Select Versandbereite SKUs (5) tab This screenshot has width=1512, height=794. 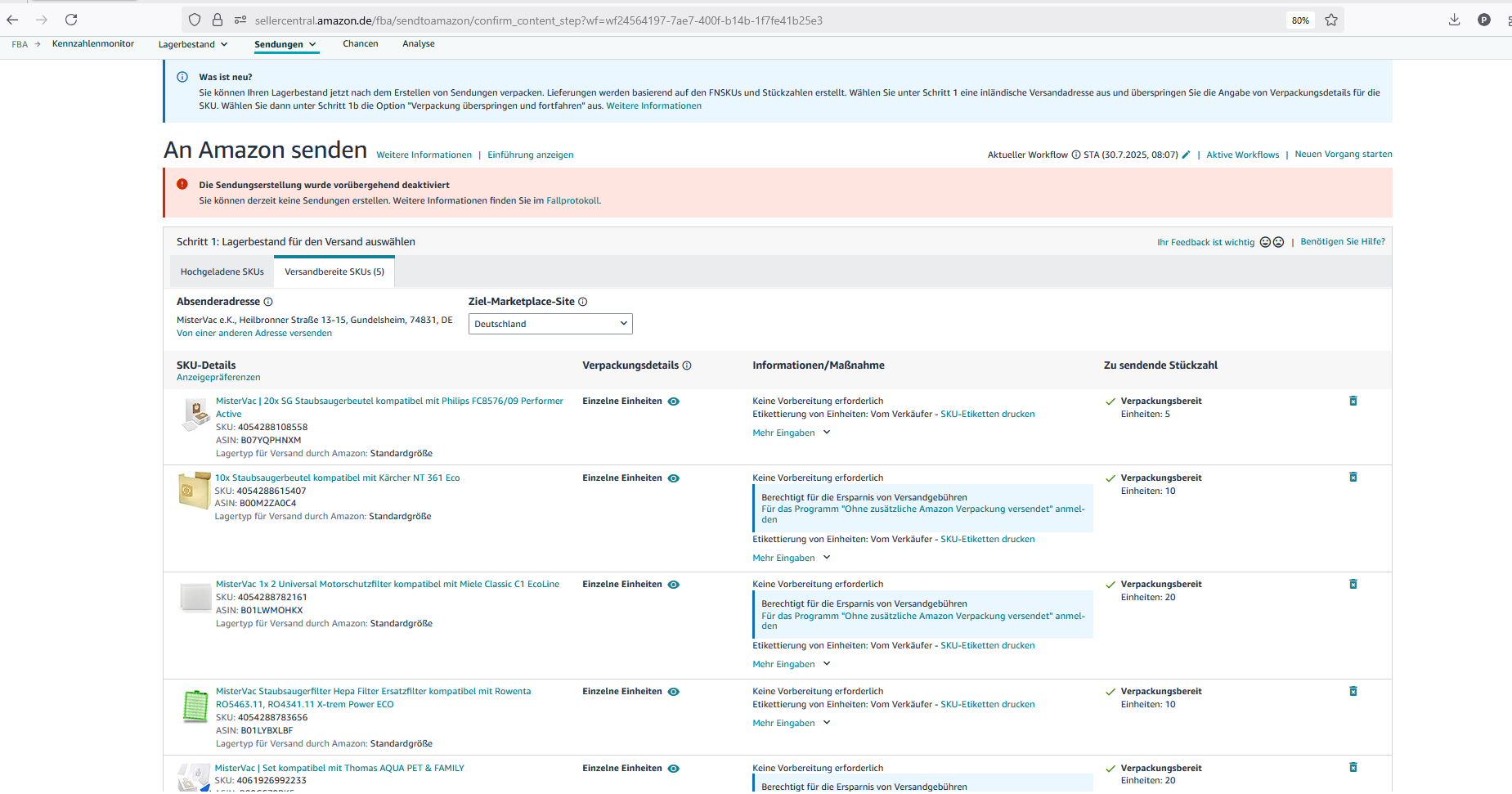pyautogui.click(x=334, y=271)
